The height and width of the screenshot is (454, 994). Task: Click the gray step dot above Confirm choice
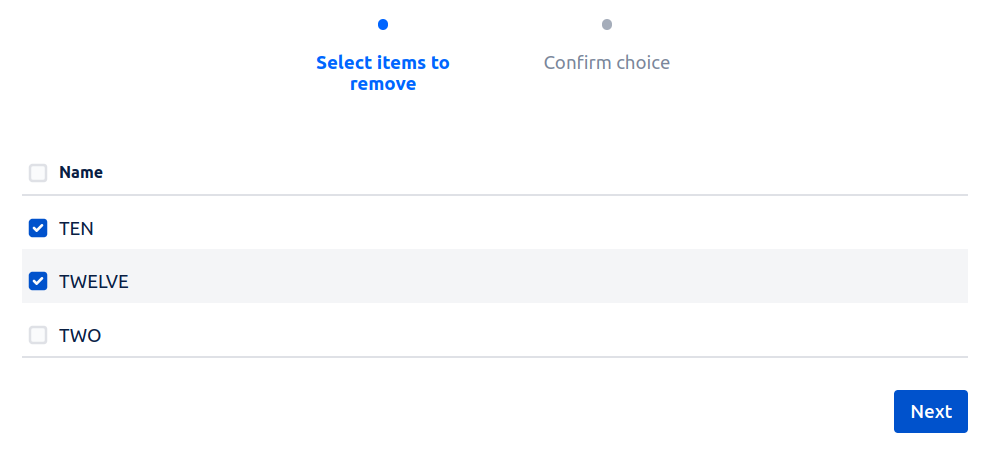[607, 24]
